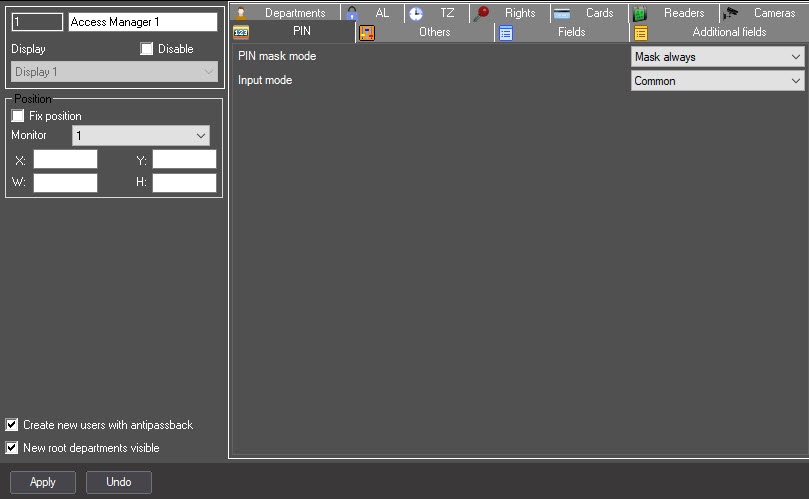Image resolution: width=809 pixels, height=499 pixels.
Task: Switch to the Readers tab
Action: point(674,13)
